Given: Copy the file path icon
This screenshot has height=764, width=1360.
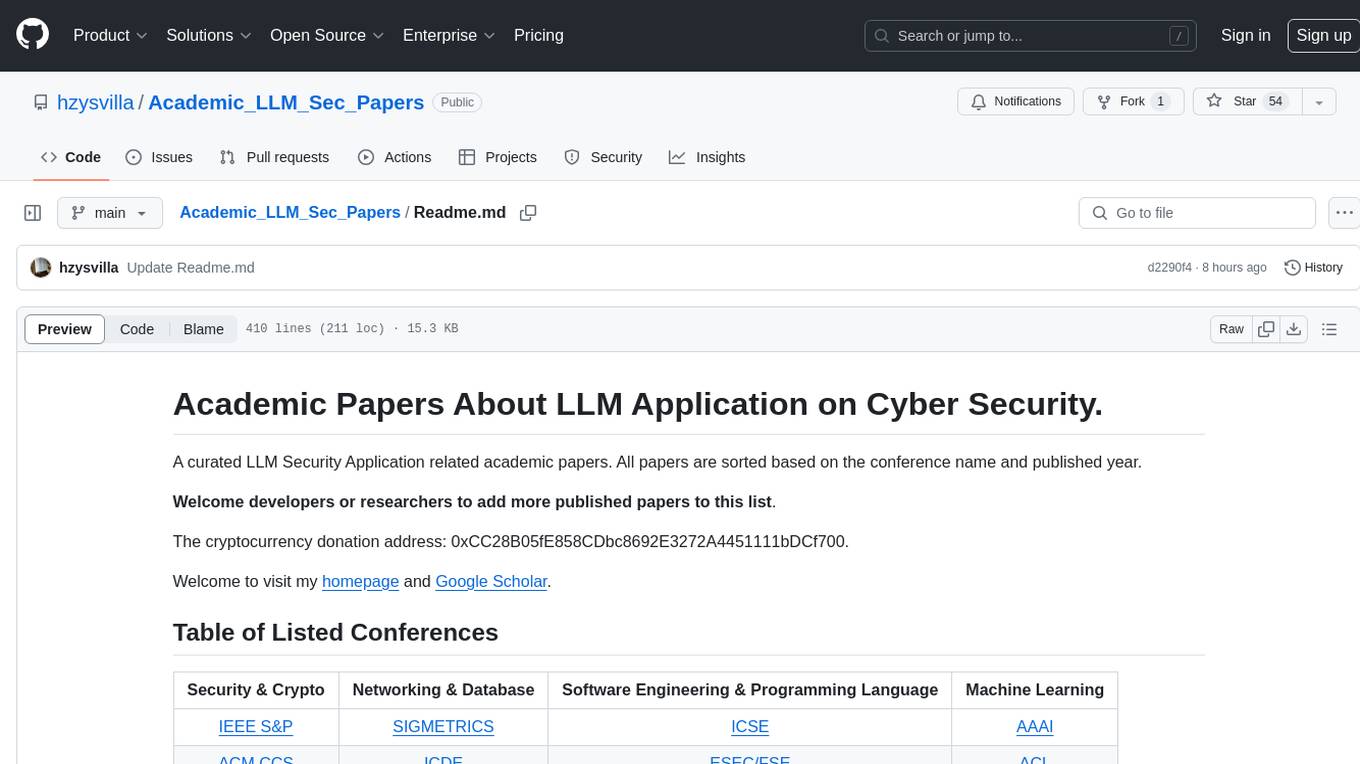Looking at the screenshot, I should [x=529, y=212].
